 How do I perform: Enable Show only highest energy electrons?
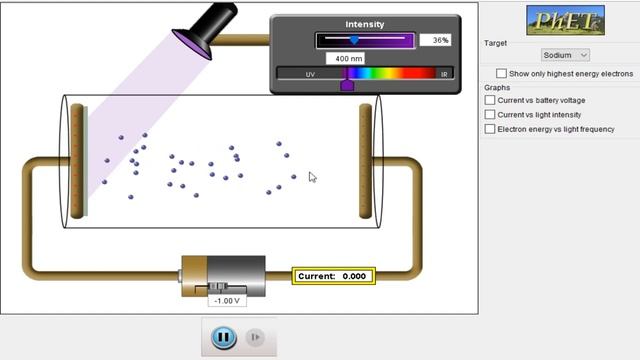pyautogui.click(x=501, y=73)
